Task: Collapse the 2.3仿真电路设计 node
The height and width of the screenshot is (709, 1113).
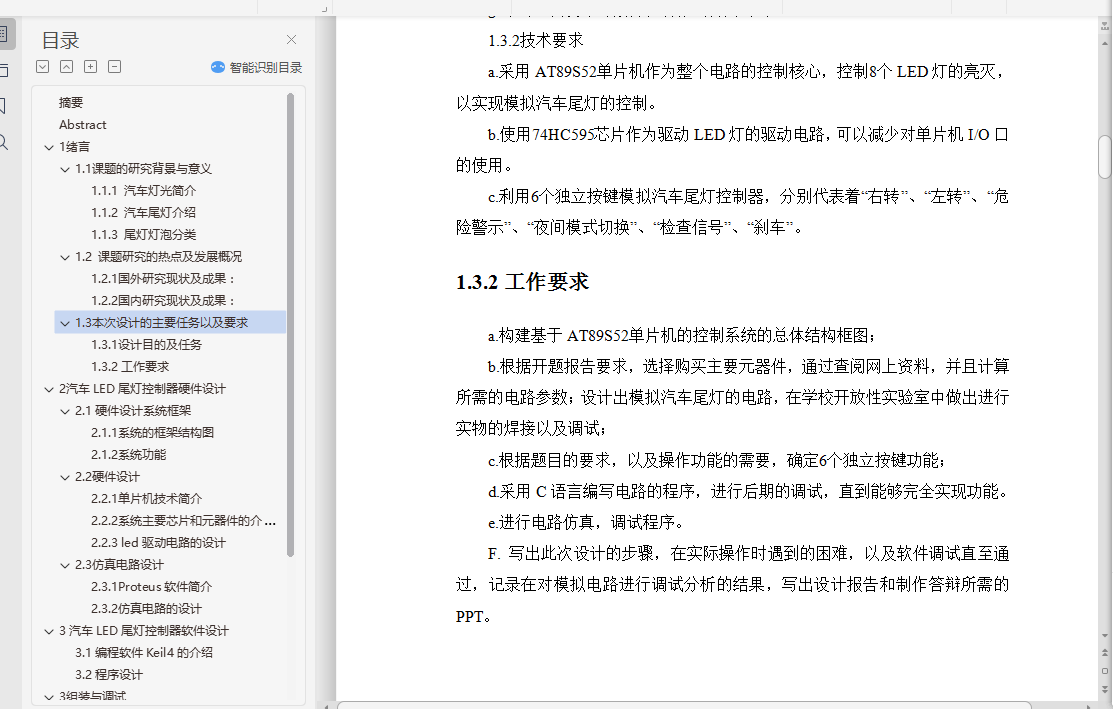Action: click(x=65, y=565)
